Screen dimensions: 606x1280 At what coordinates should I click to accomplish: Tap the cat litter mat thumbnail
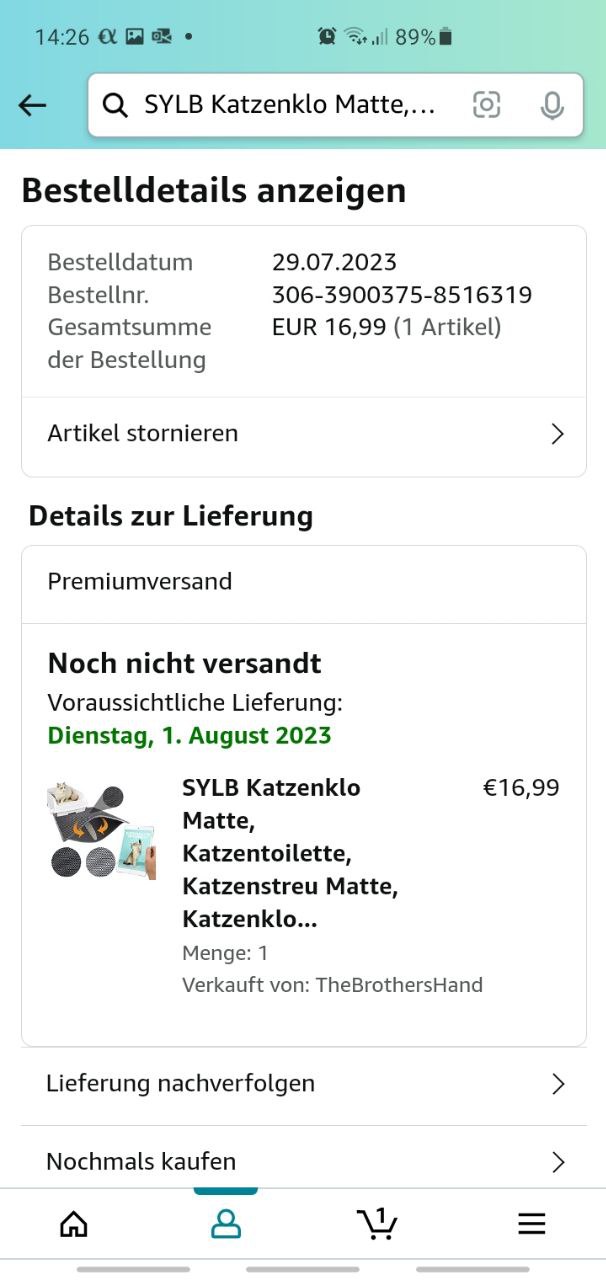tap(102, 830)
